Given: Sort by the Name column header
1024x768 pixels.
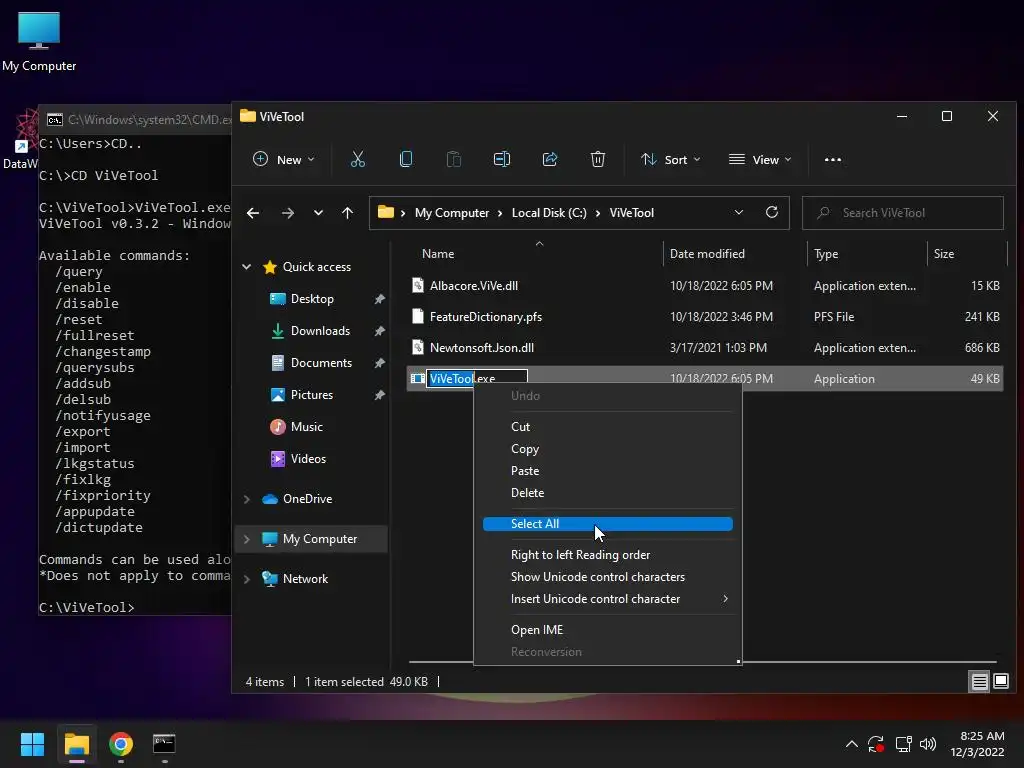Looking at the screenshot, I should 438,254.
